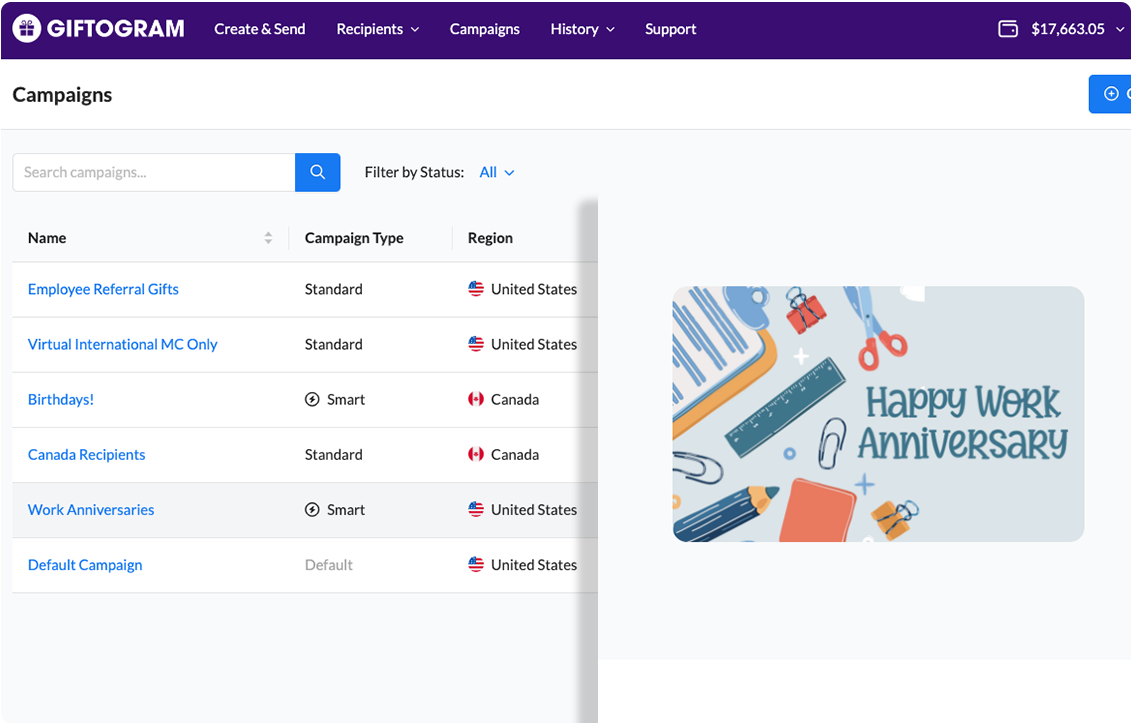The image size is (1133, 728).
Task: Click the wallet icon next to the balance
Action: pyautogui.click(x=1009, y=29)
